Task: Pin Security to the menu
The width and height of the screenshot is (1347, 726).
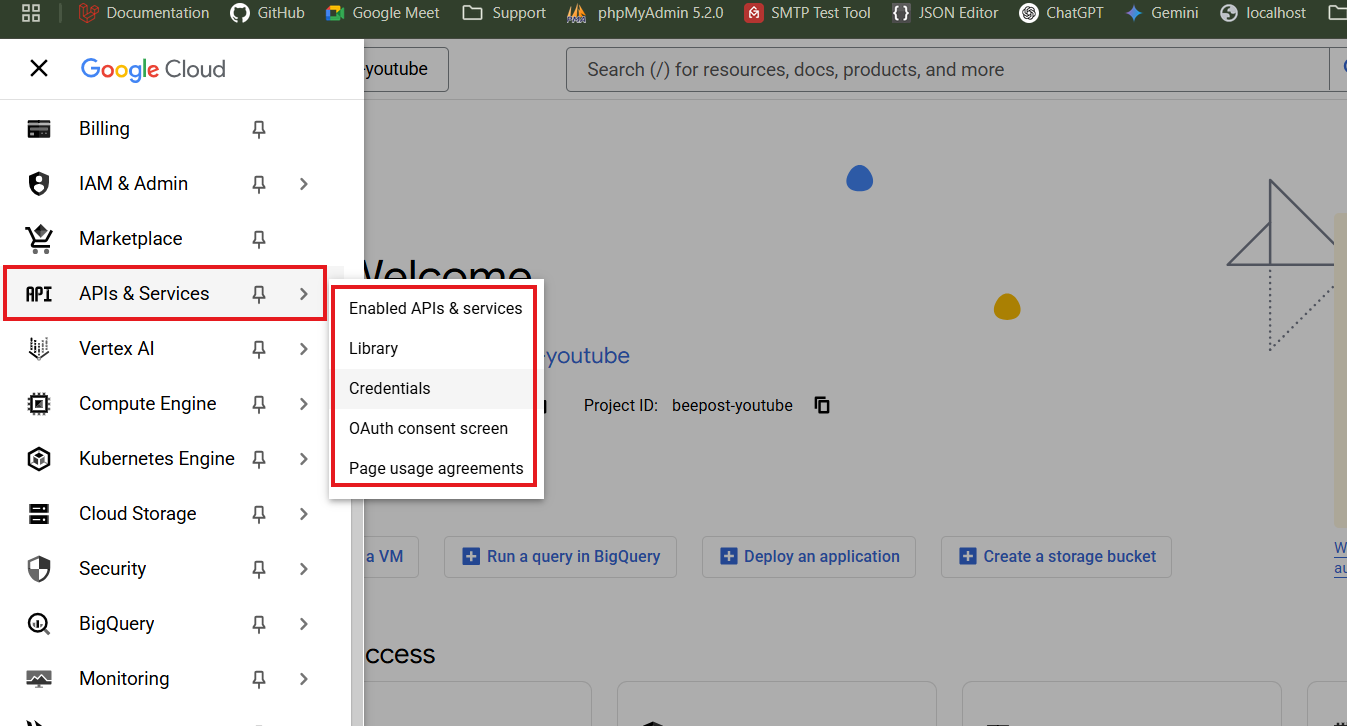Action: point(259,569)
